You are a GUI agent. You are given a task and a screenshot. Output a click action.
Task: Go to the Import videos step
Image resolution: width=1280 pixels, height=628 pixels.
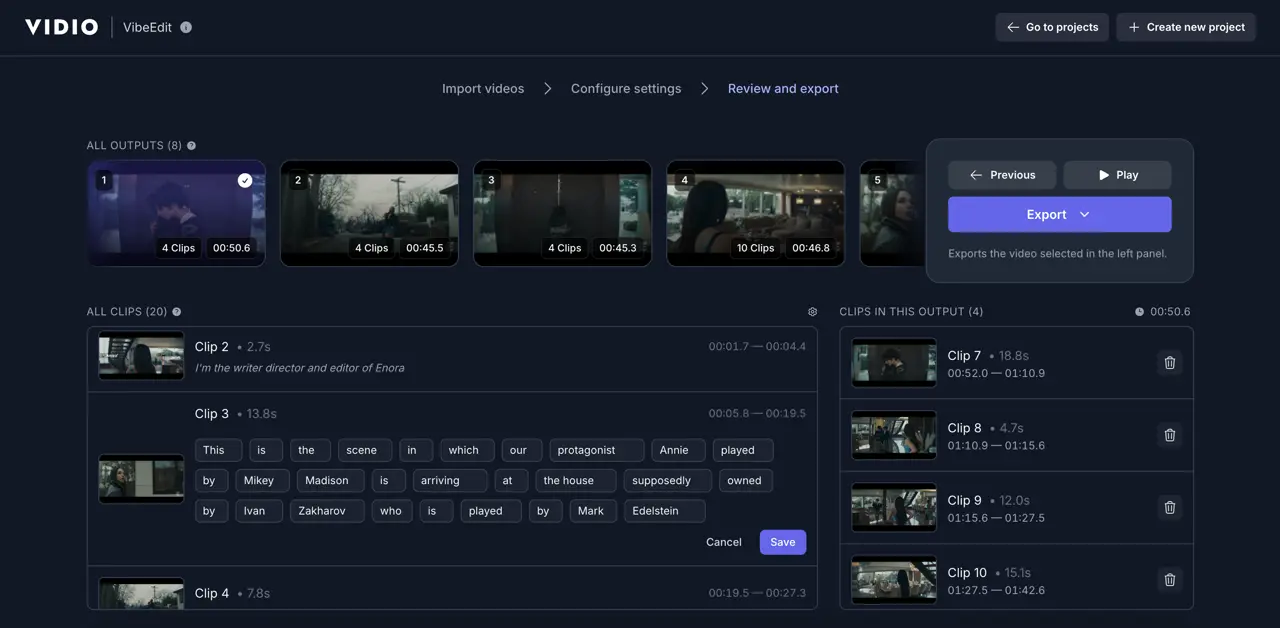(483, 89)
